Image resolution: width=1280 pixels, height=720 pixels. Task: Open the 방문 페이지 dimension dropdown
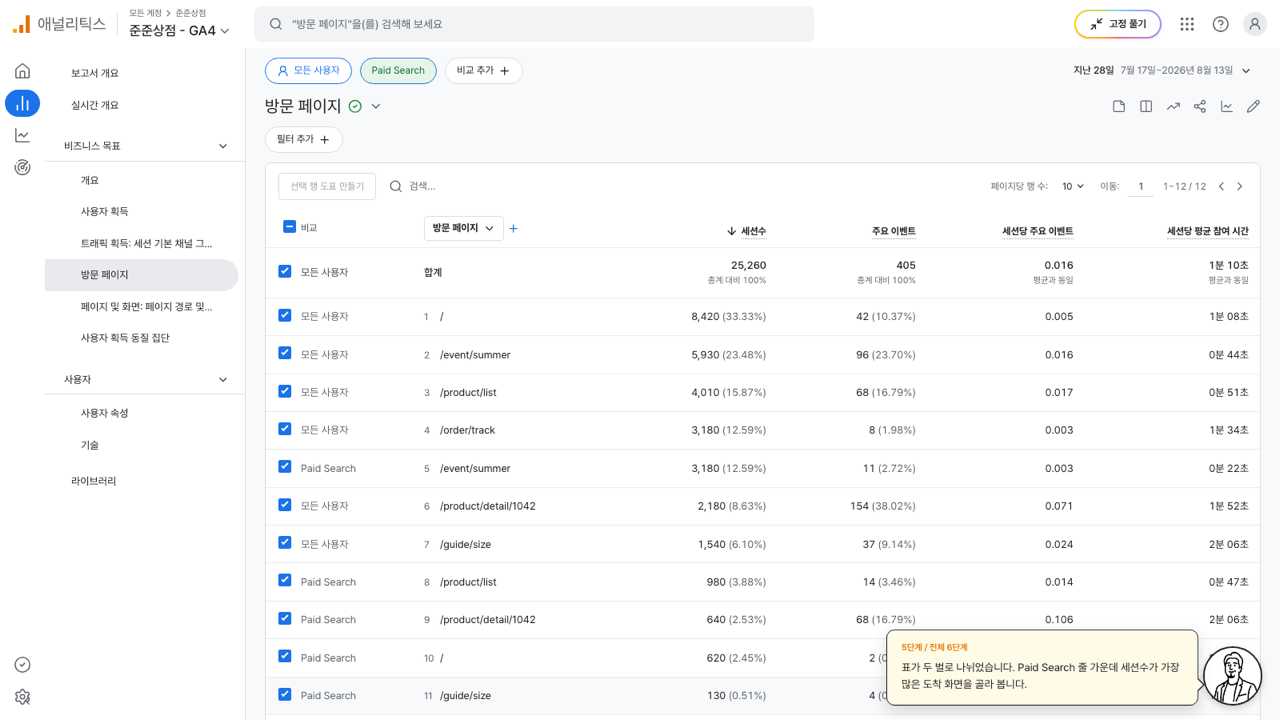point(463,228)
